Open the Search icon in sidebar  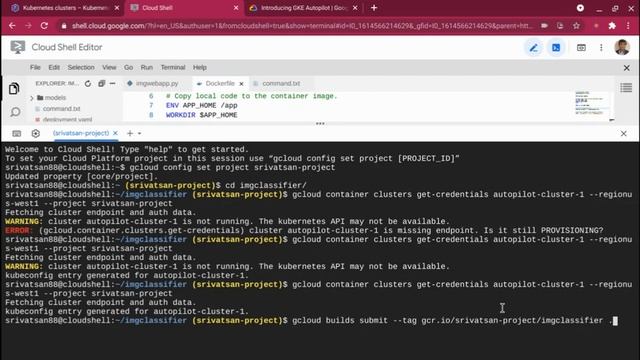click(x=15, y=112)
